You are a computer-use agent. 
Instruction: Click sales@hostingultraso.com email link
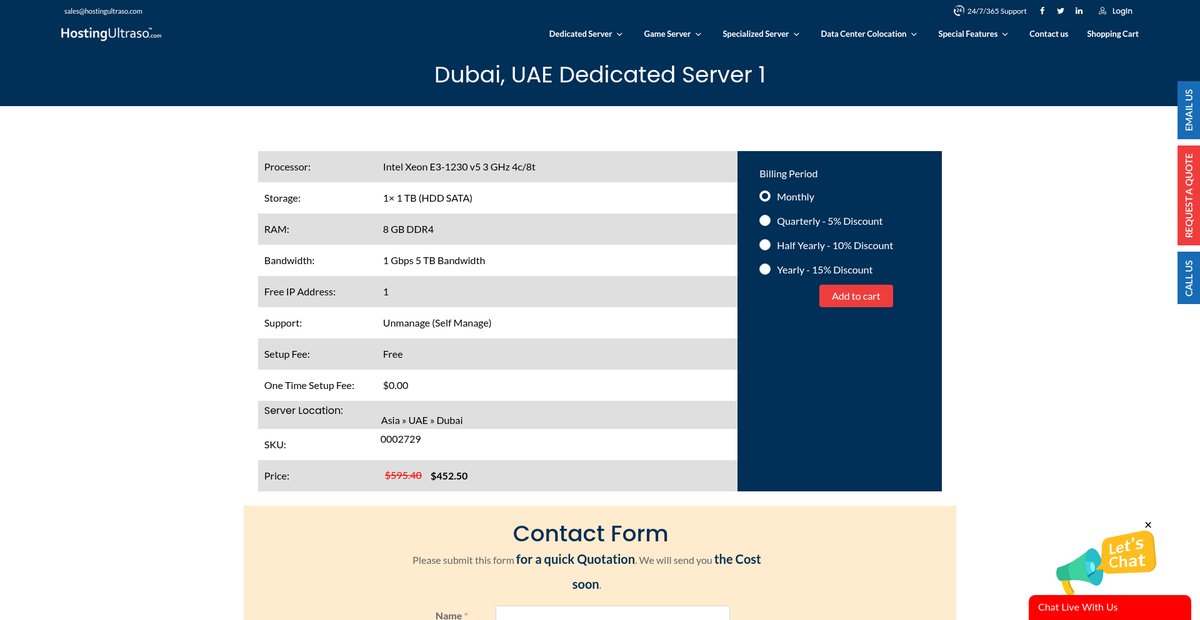103,11
